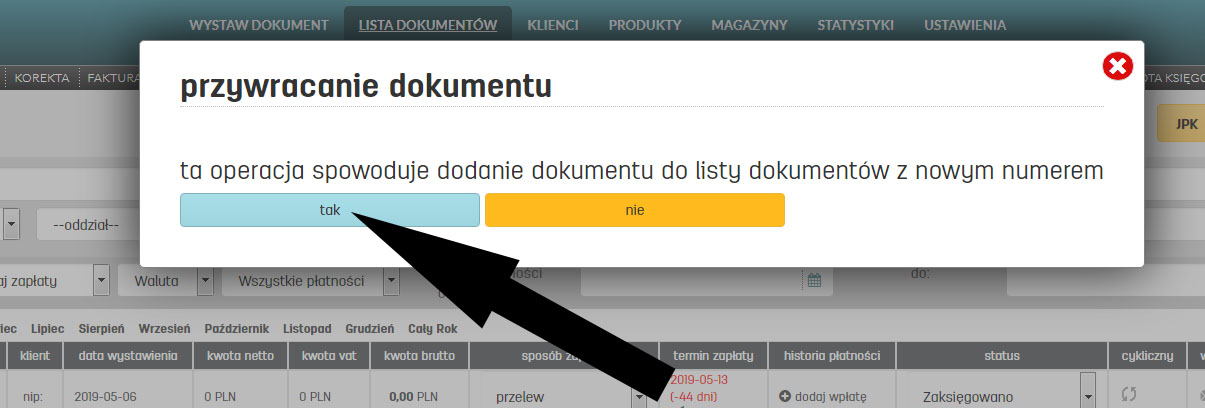This screenshot has width=1205, height=408.
Task: Show documents for Cały Rok
Action: [433, 328]
